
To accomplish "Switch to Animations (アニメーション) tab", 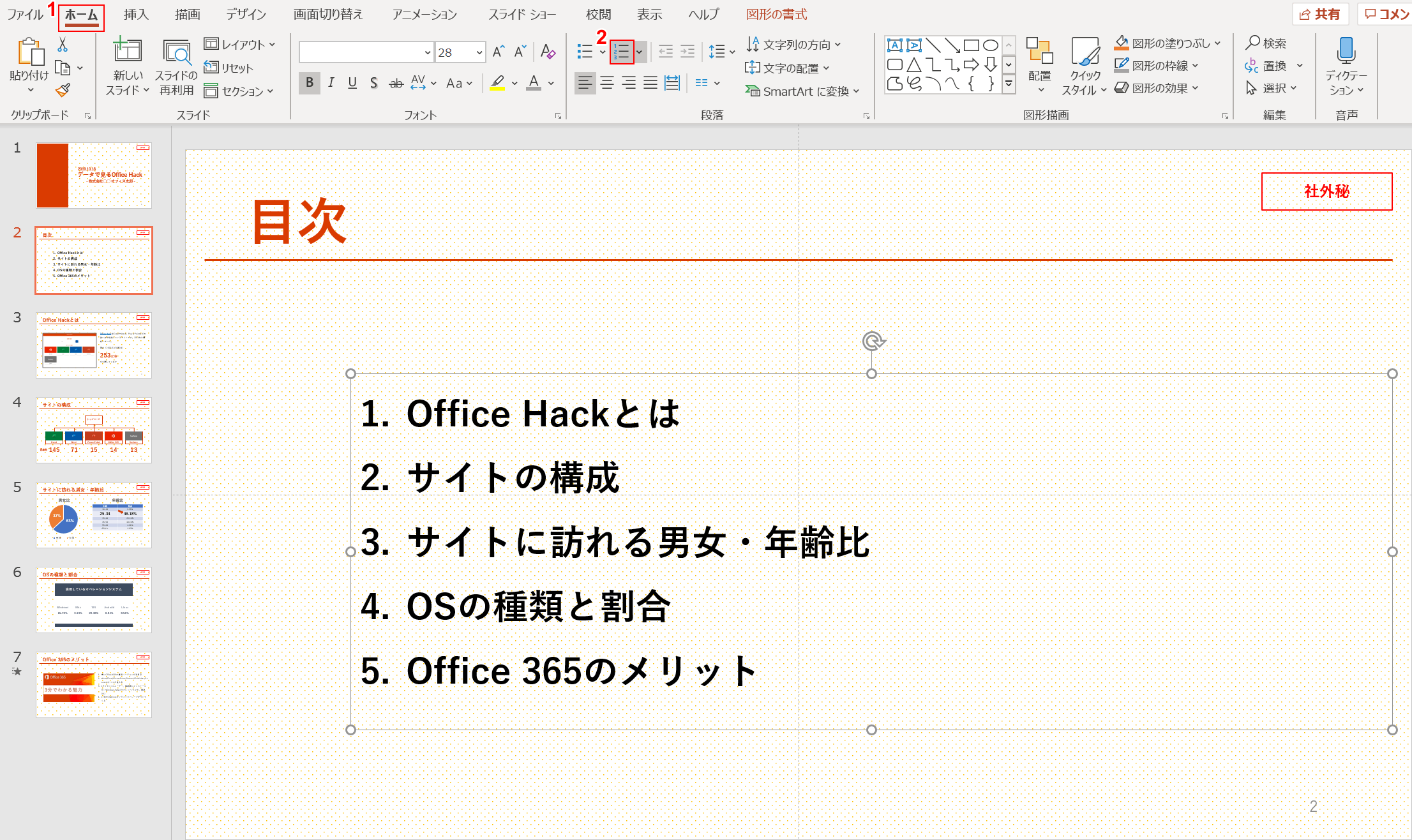I will pyautogui.click(x=424, y=14).
